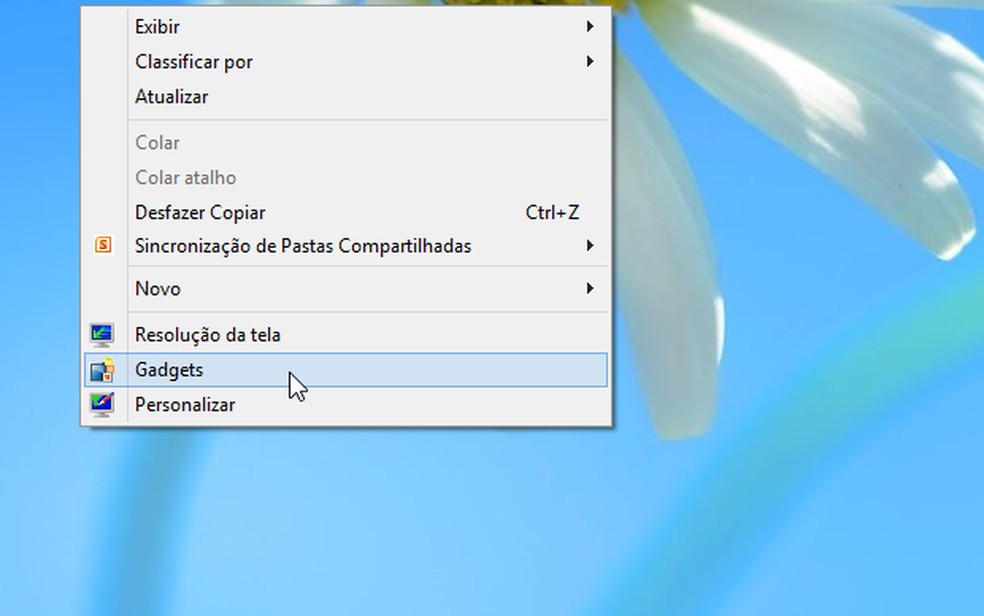Choose Personalizar from the context menu
Viewport: 984px width, 616px height.
pos(346,405)
